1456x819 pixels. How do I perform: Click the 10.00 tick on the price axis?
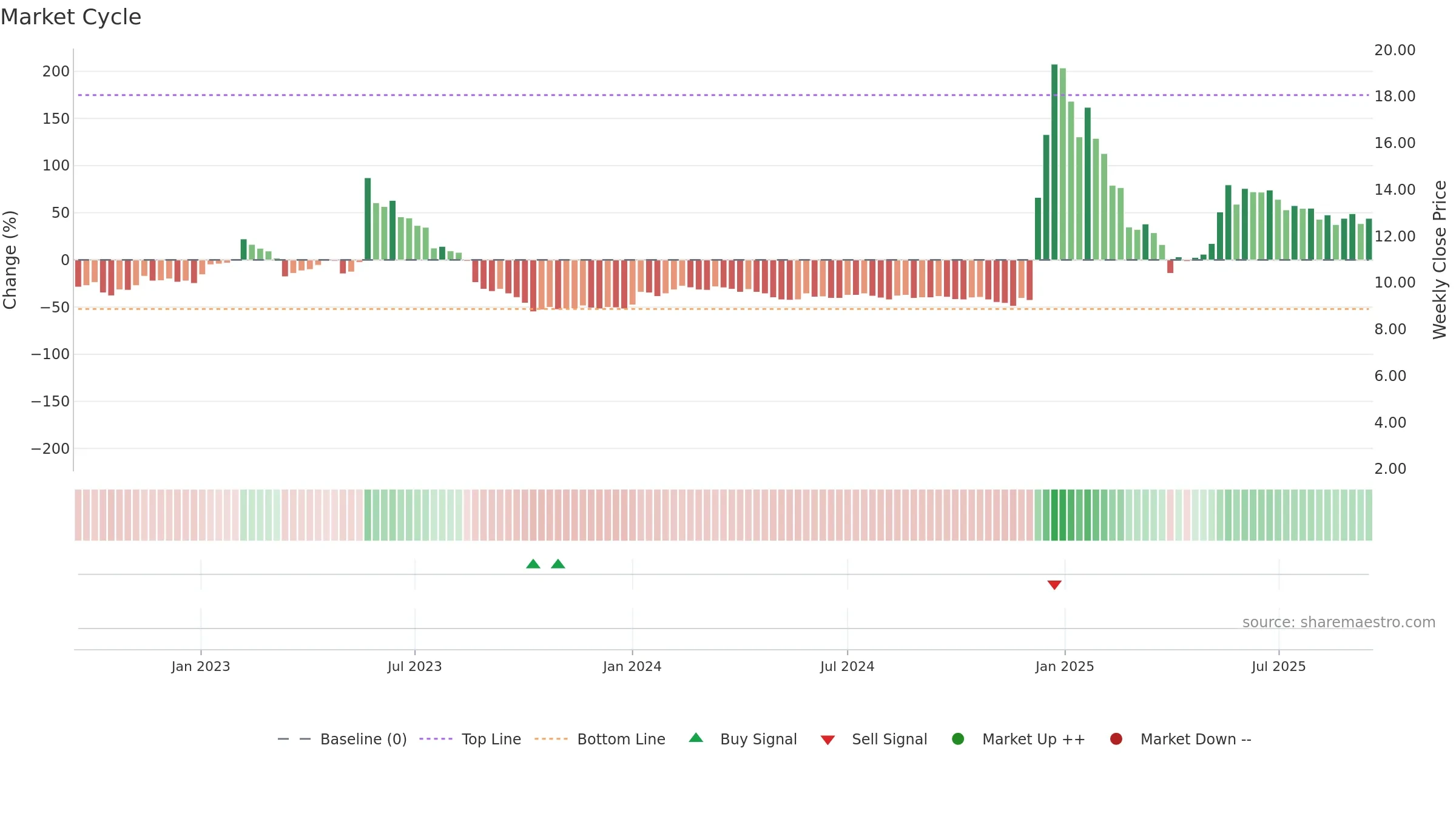click(1395, 283)
